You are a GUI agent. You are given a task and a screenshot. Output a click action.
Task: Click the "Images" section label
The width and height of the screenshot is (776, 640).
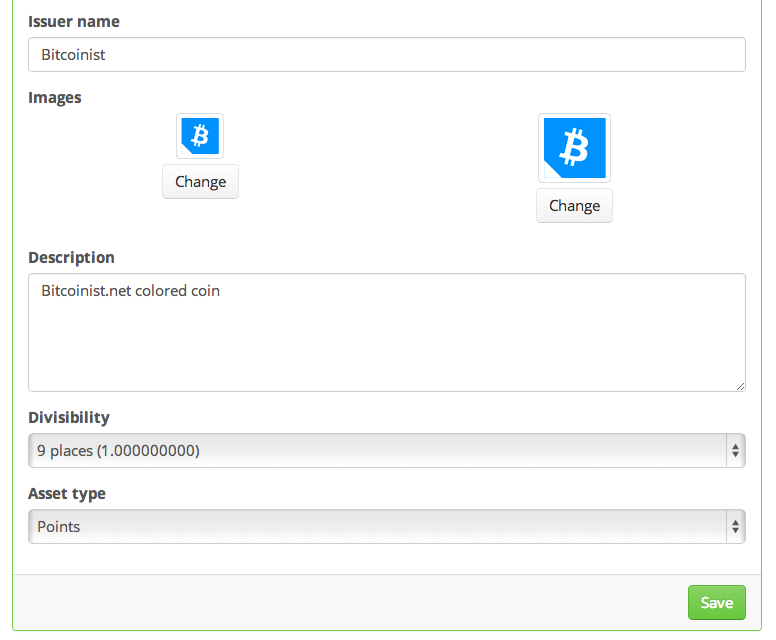pyautogui.click(x=55, y=97)
